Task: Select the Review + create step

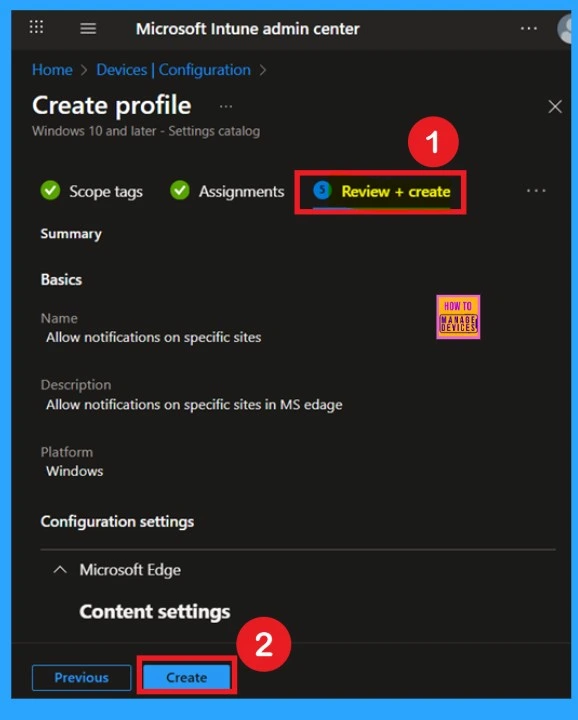Action: tap(381, 191)
